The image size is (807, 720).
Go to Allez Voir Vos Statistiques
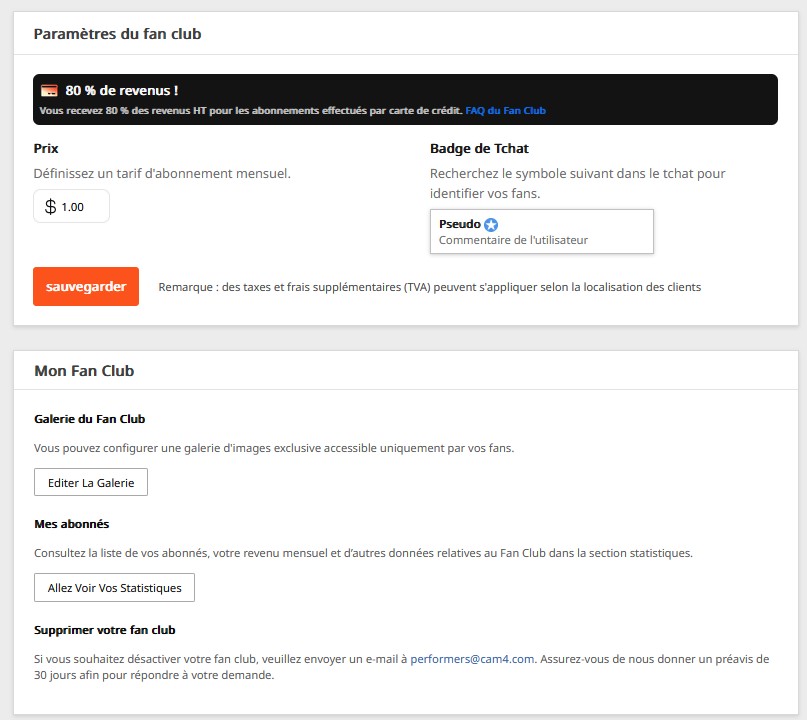point(114,587)
